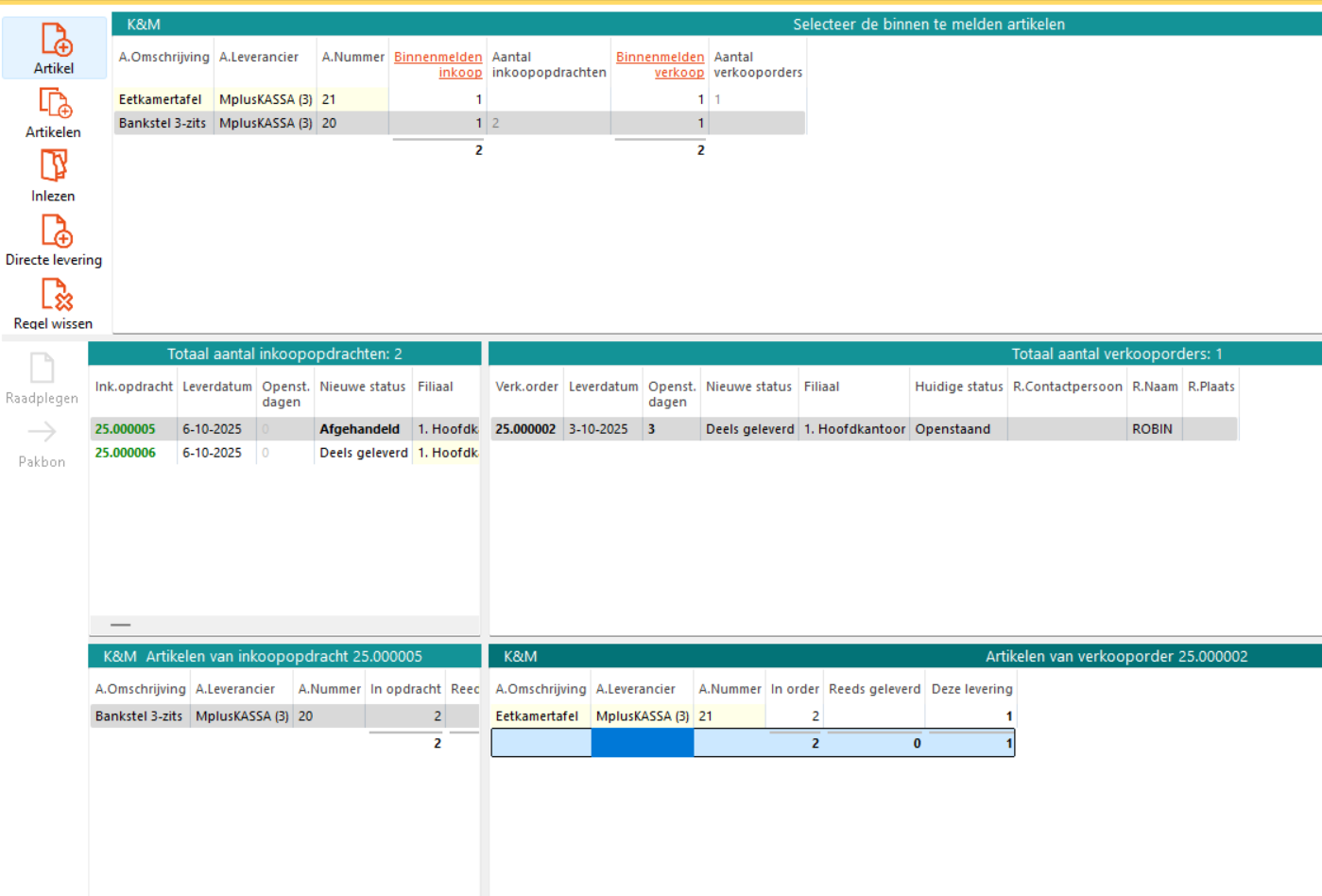Click the Artikel add icon
This screenshot has height=896, width=1322.
click(x=55, y=40)
